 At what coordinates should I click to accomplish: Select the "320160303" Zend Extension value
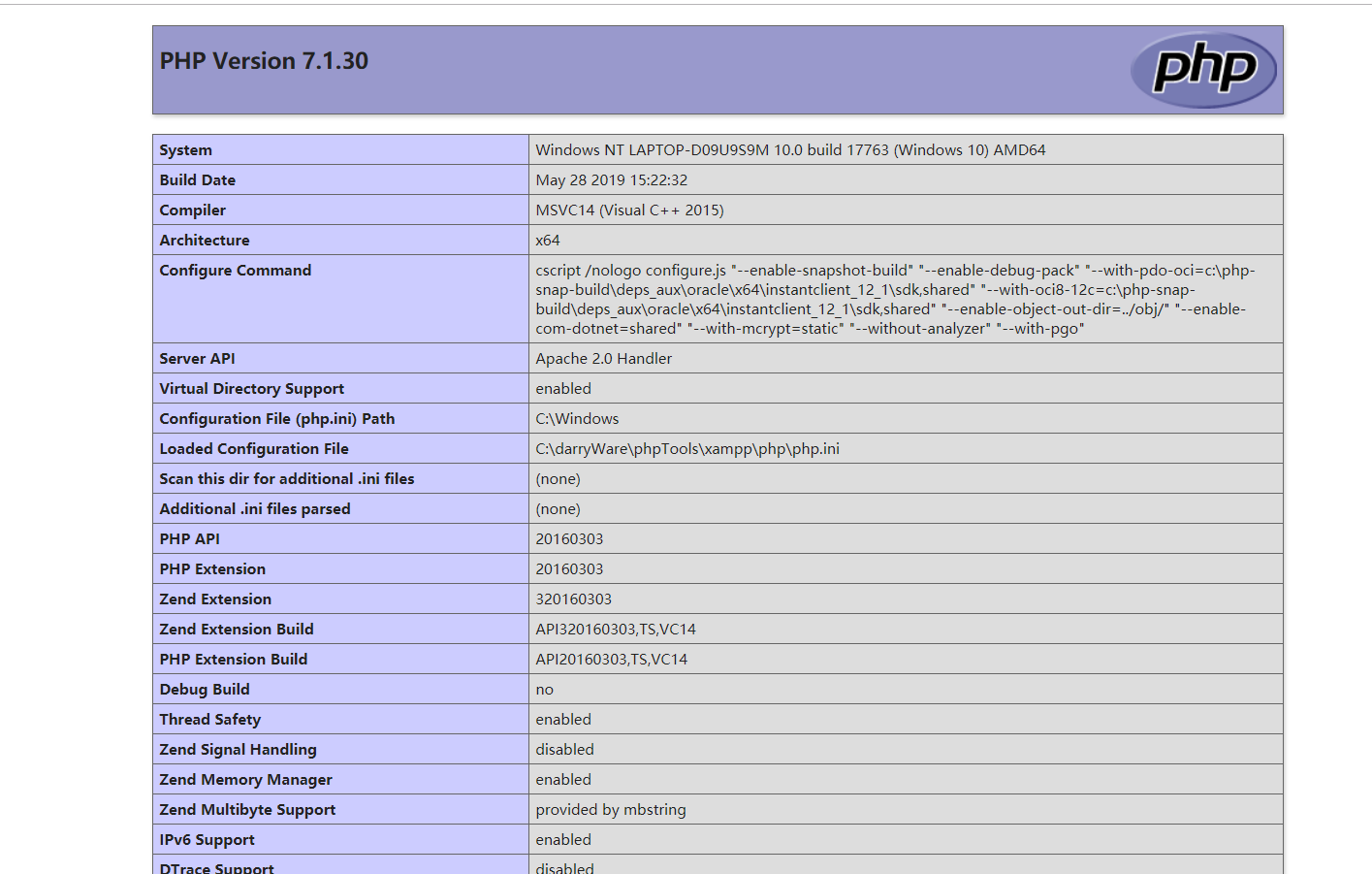(574, 599)
